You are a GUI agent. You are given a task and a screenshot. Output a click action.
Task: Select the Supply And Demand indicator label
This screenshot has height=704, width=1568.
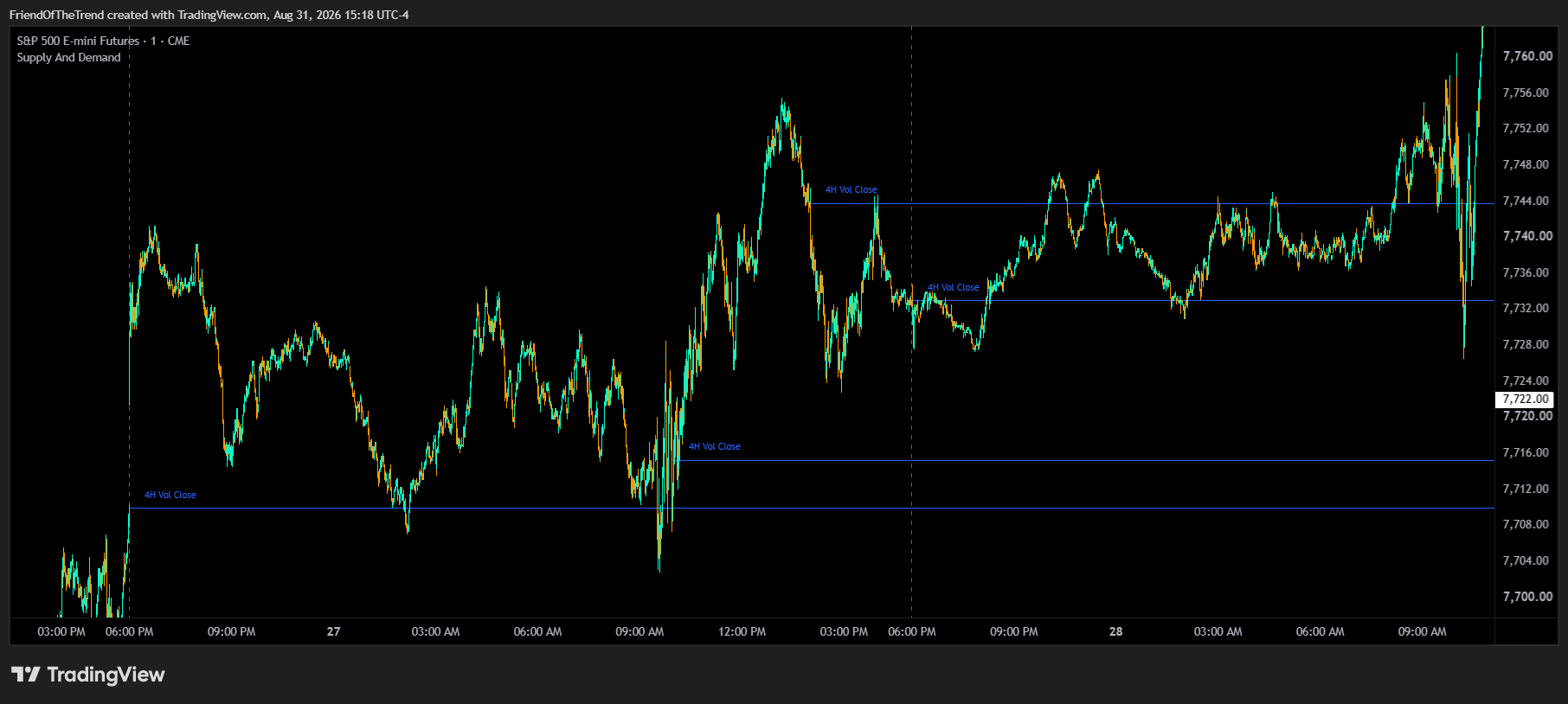[68, 57]
